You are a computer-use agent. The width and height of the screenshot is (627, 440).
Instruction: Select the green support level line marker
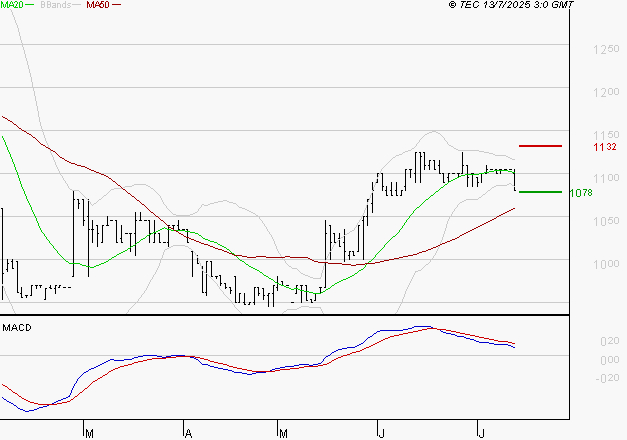pyautogui.click(x=540, y=191)
